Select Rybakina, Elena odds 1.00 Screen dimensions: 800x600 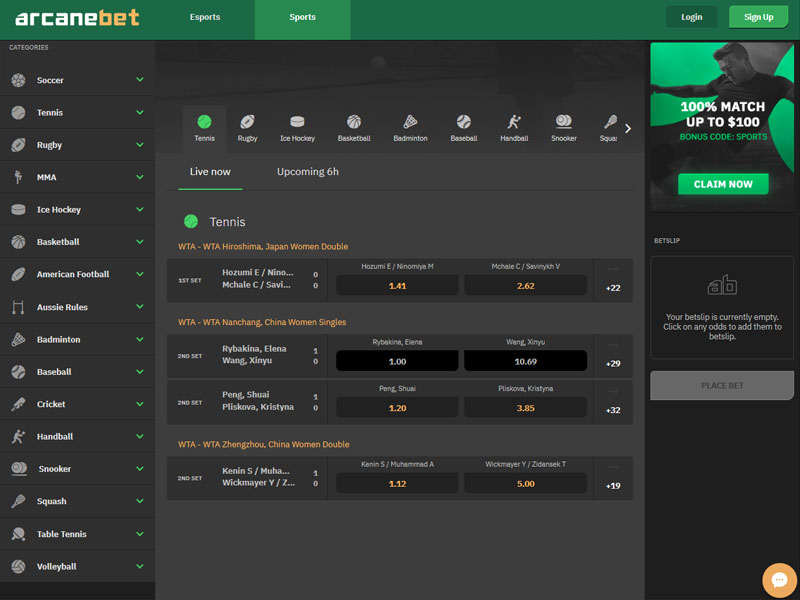pos(397,361)
